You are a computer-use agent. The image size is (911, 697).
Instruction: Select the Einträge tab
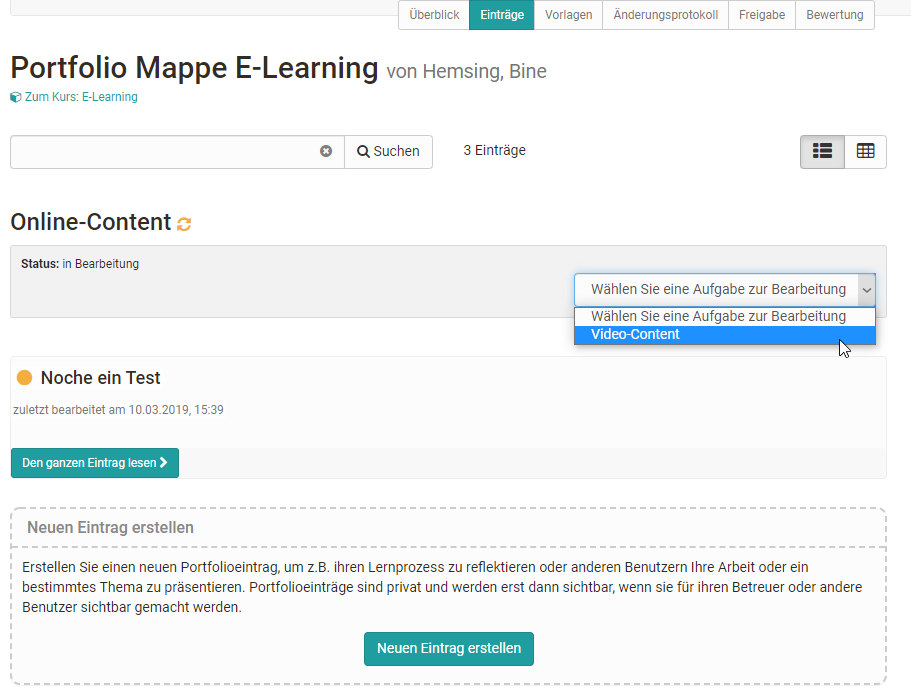(x=501, y=15)
